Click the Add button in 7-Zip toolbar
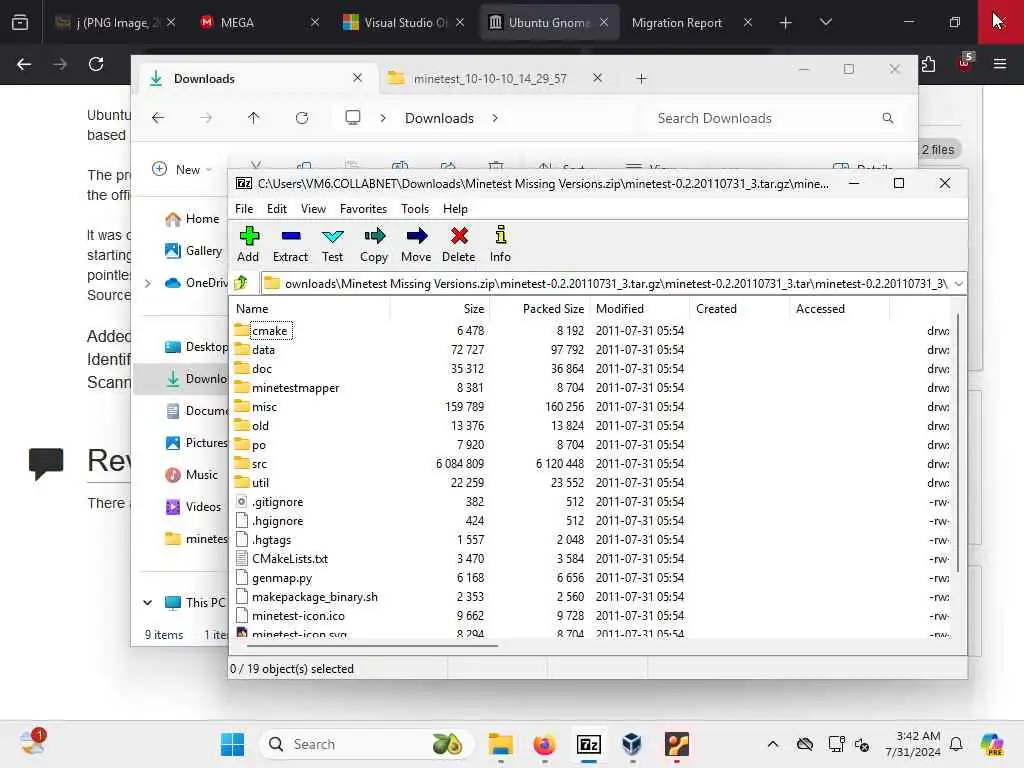Viewport: 1024px width, 768px height. point(248,244)
